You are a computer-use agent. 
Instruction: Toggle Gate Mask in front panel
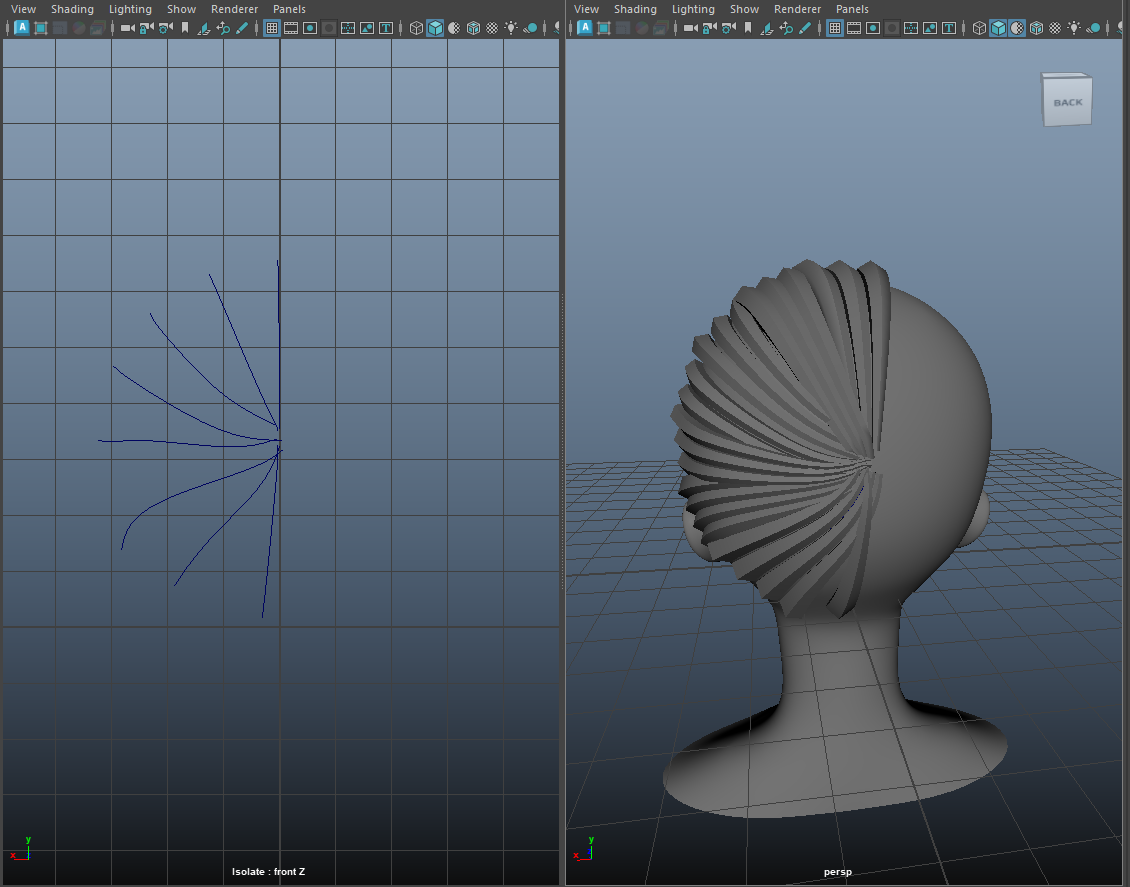[x=329, y=28]
